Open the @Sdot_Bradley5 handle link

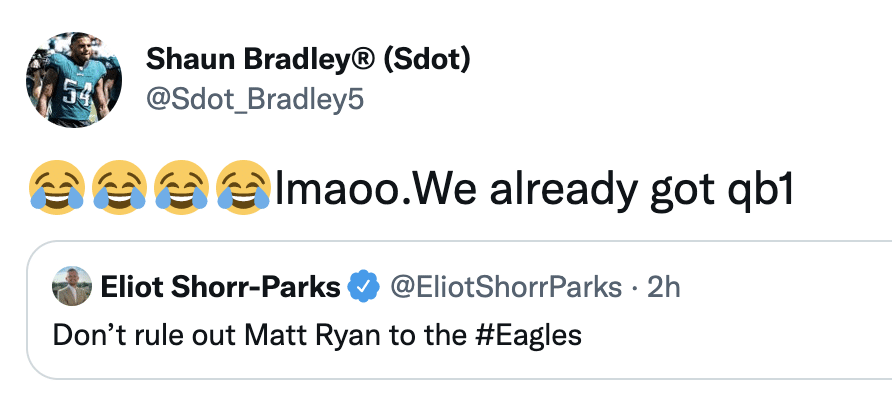click(254, 100)
